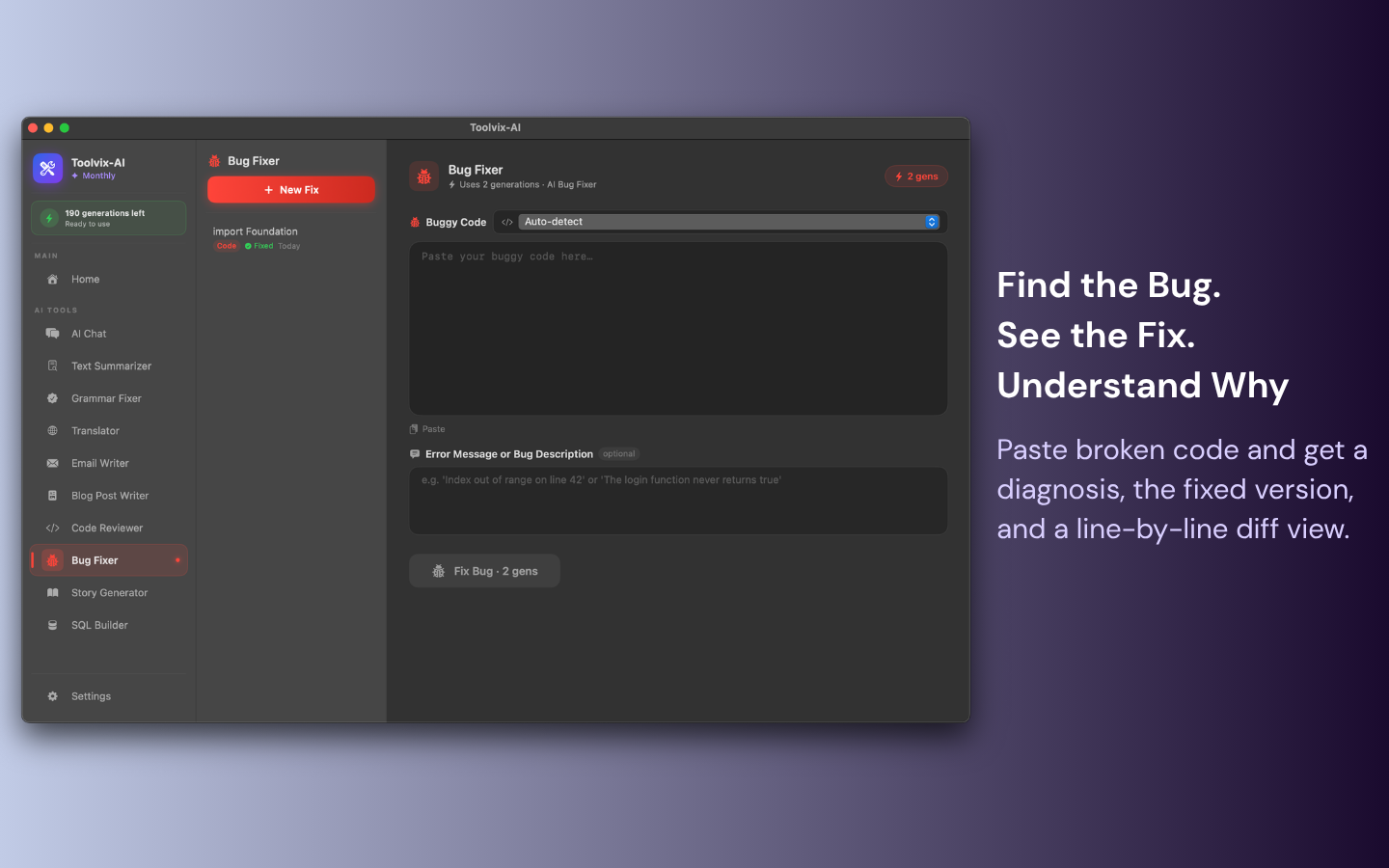Click the Toolvix-AI logo icon

47,168
